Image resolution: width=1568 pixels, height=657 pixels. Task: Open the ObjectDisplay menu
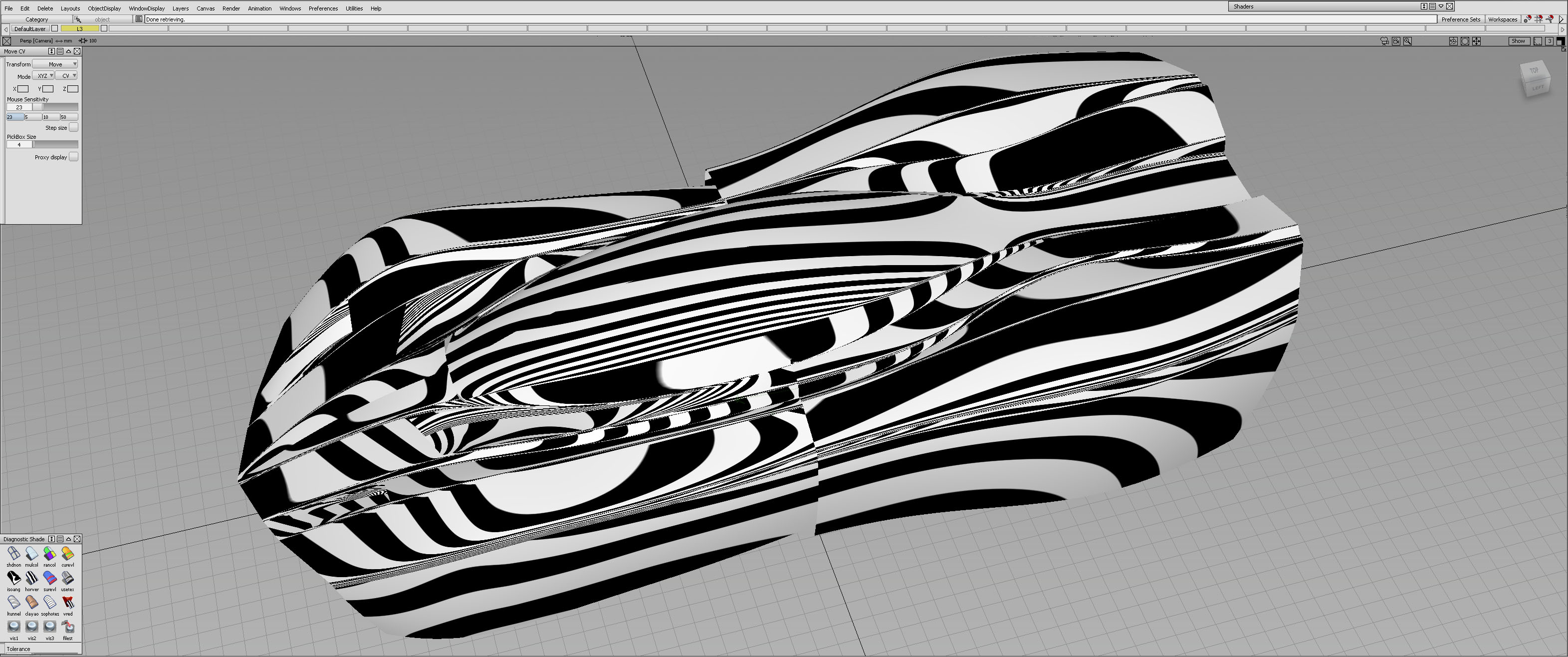tap(104, 8)
